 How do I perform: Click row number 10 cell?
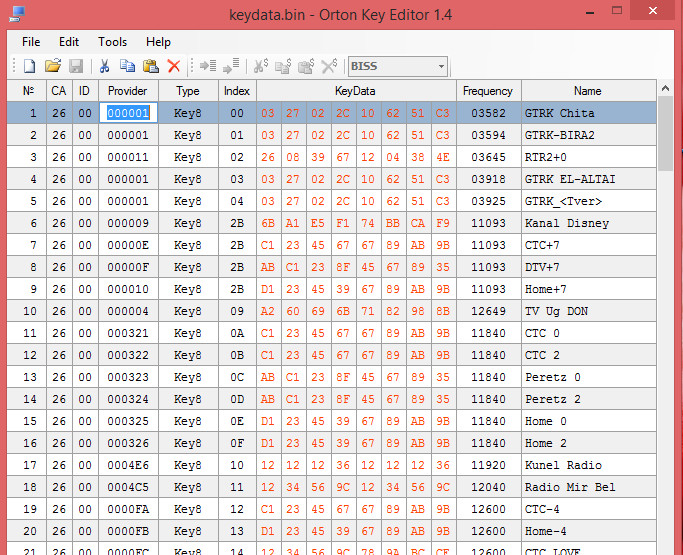click(x=27, y=311)
